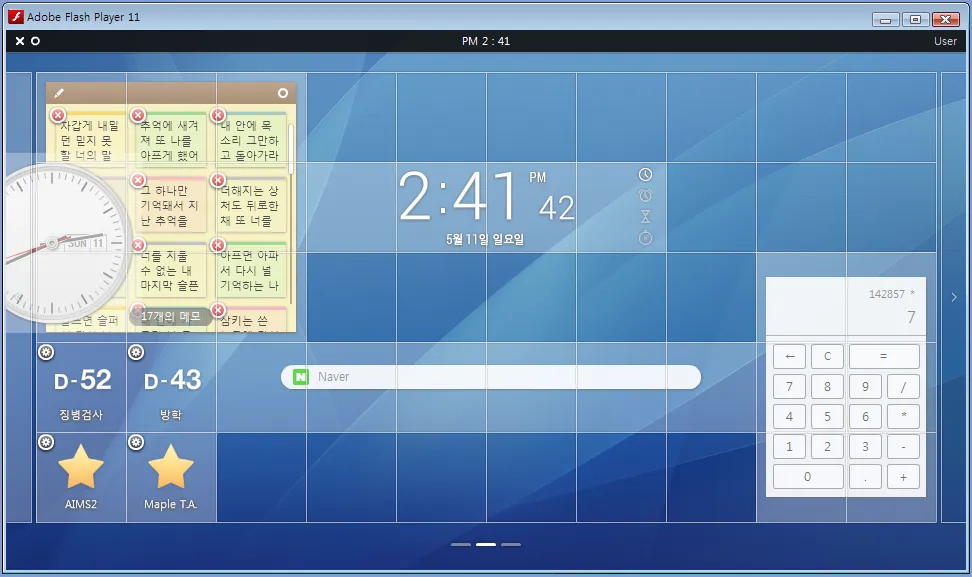Click the calculator C clear button
The width and height of the screenshot is (972, 577).
[x=827, y=356]
